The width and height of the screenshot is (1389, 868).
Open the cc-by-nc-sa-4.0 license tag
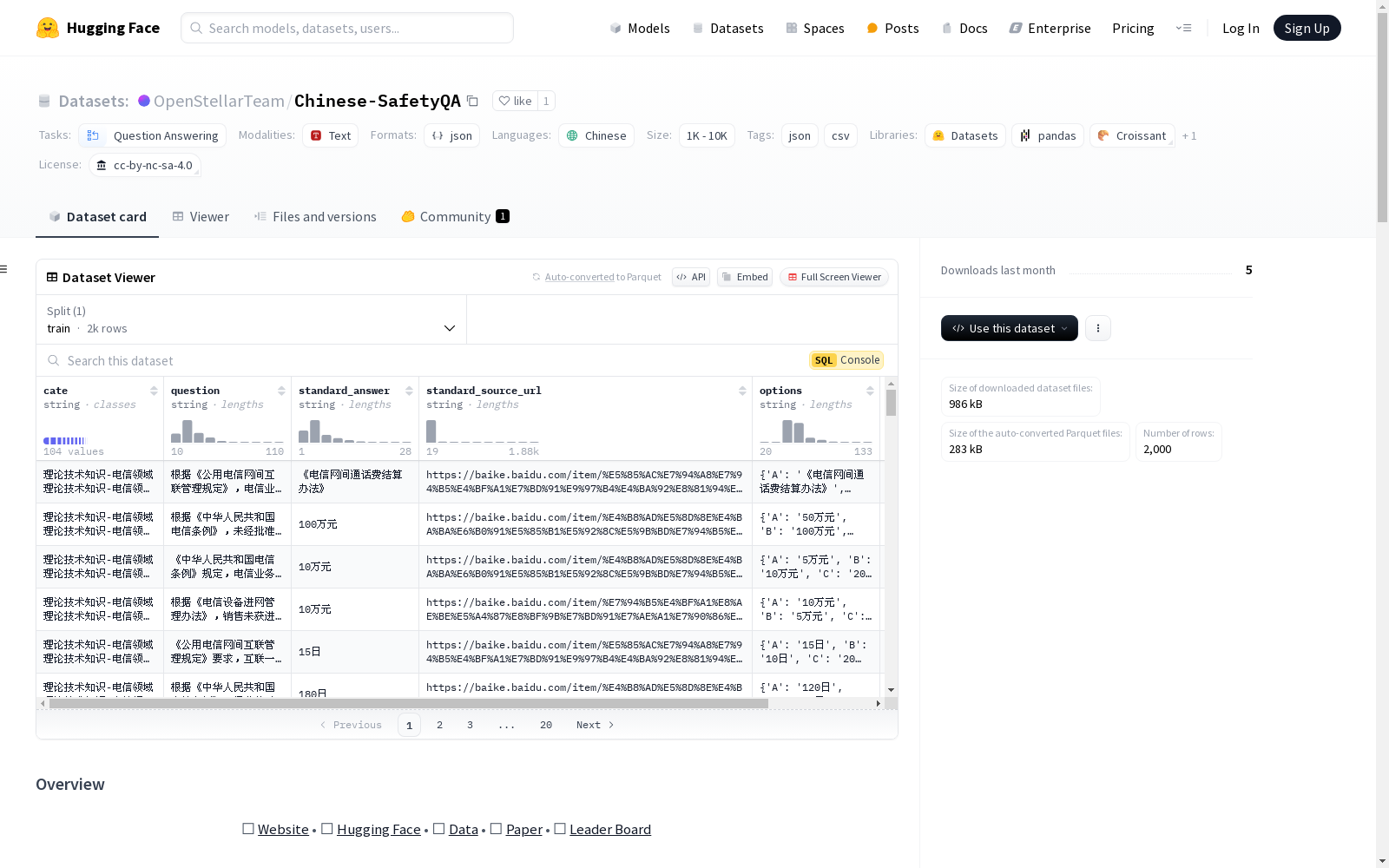(x=145, y=165)
